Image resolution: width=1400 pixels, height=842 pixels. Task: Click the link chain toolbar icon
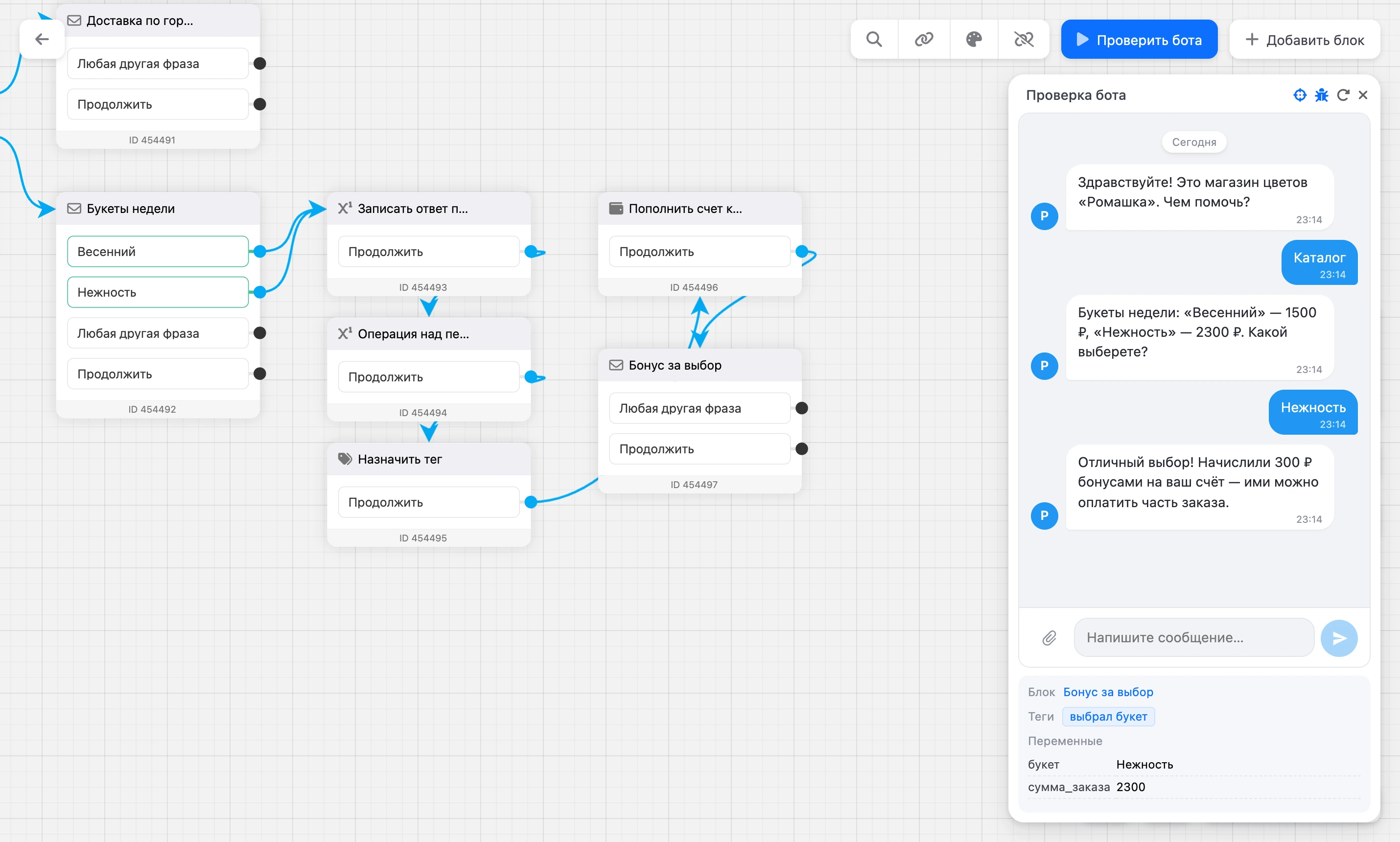(x=924, y=39)
